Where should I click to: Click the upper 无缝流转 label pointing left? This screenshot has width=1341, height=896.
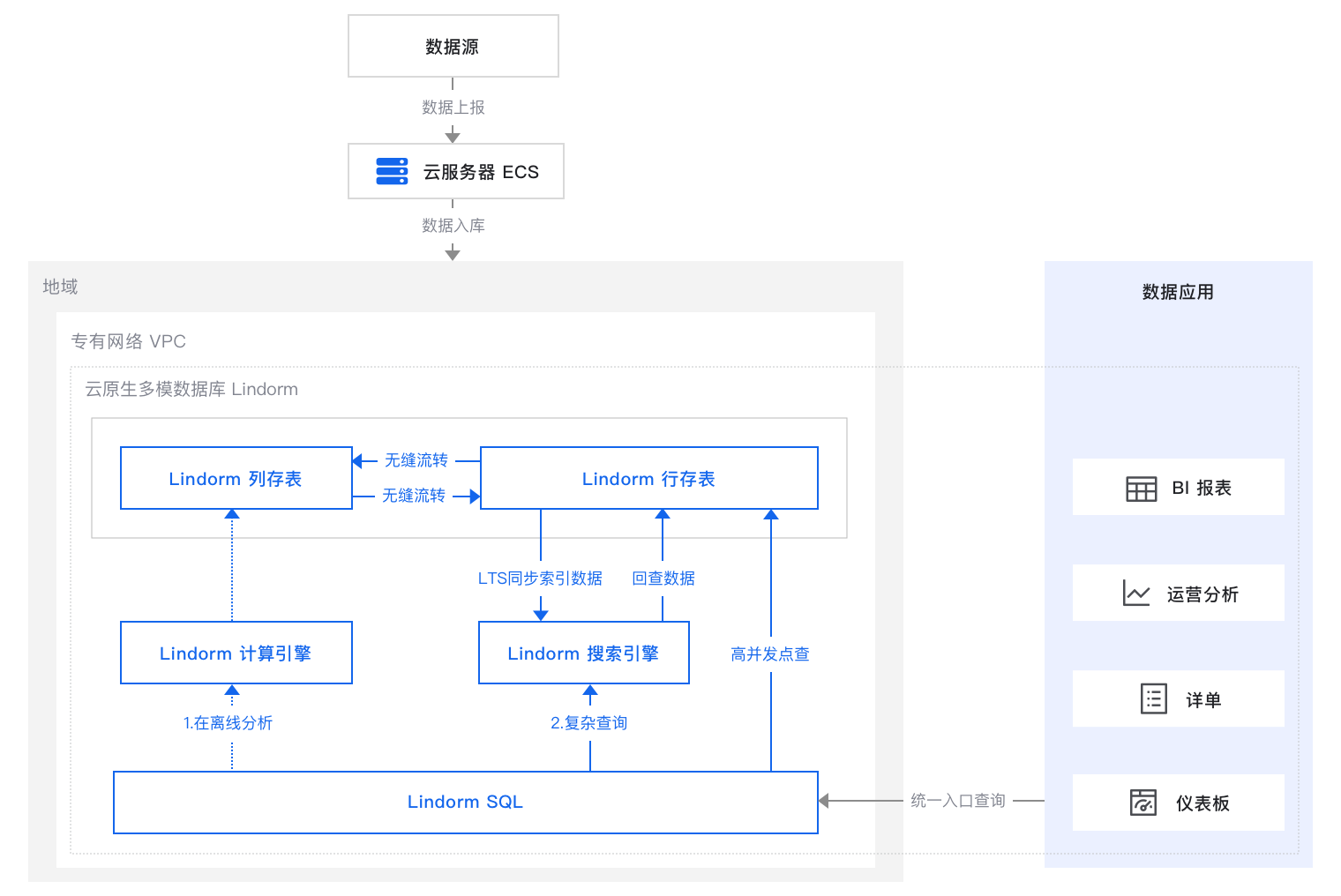tap(416, 460)
